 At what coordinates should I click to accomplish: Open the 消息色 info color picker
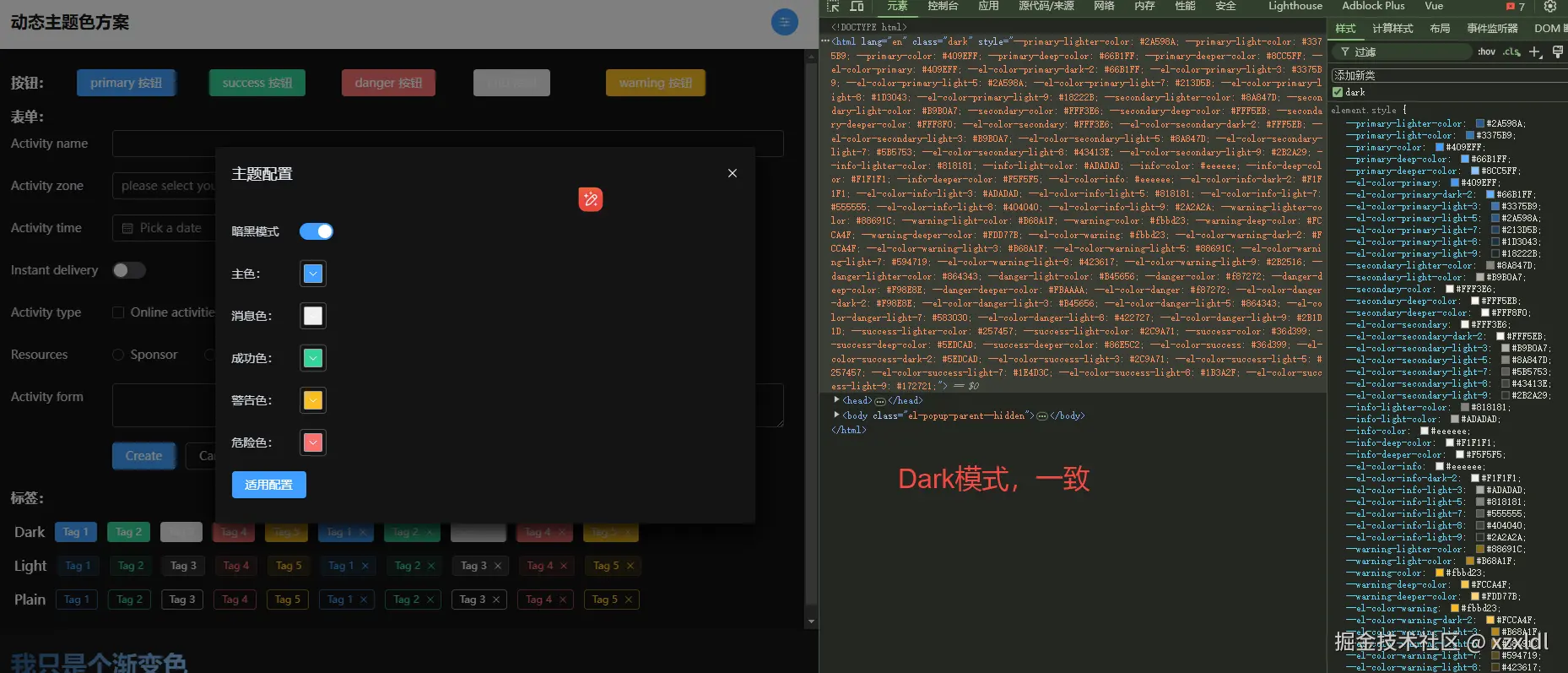pyautogui.click(x=313, y=316)
